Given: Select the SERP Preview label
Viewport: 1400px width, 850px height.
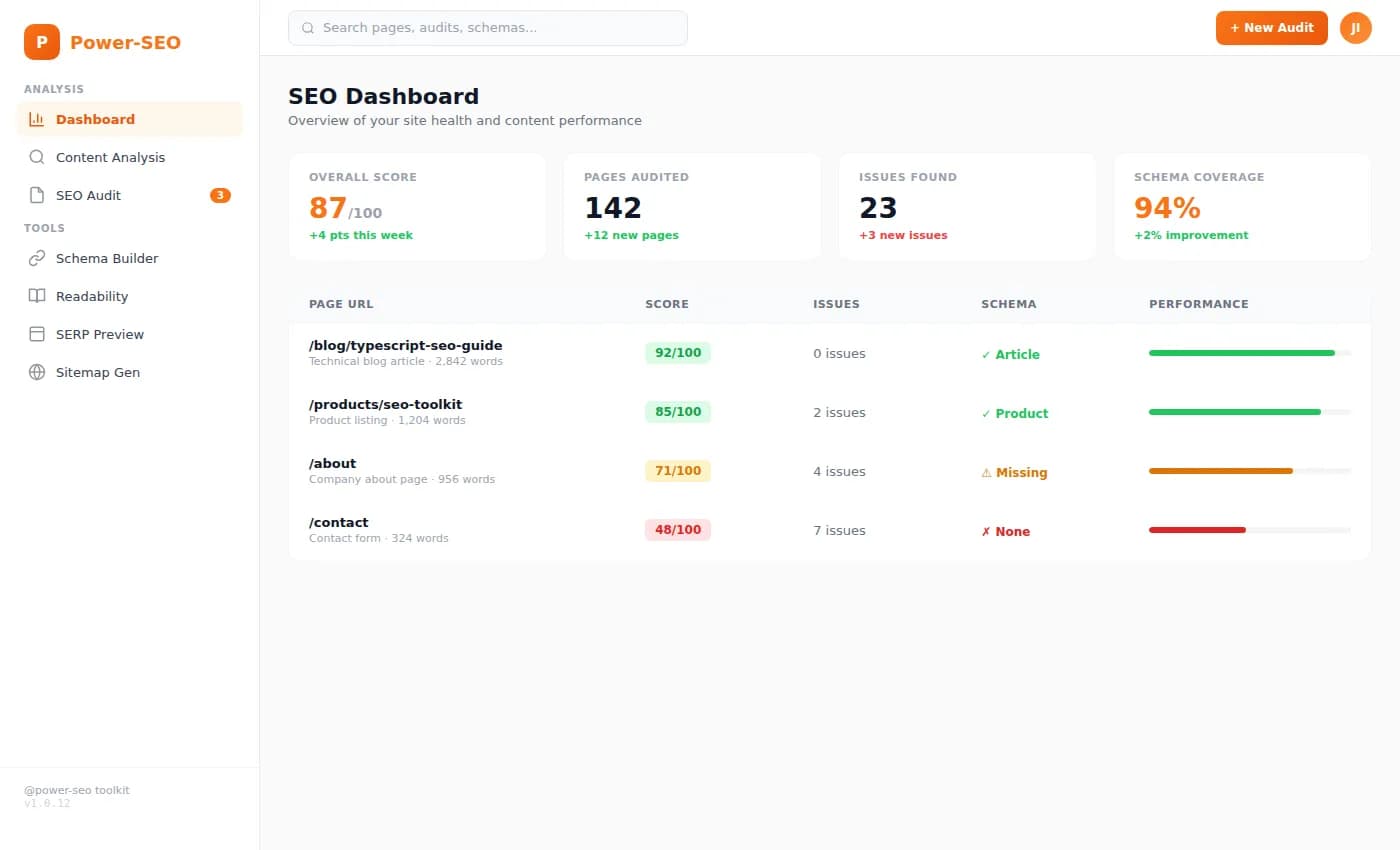Looking at the screenshot, I should pos(100,334).
